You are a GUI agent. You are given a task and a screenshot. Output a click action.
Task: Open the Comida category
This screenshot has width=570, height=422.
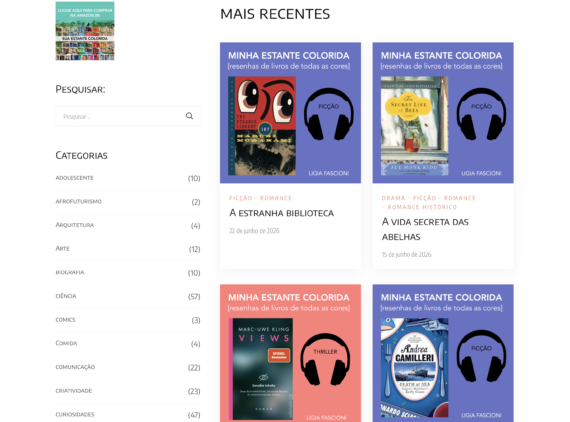(66, 343)
